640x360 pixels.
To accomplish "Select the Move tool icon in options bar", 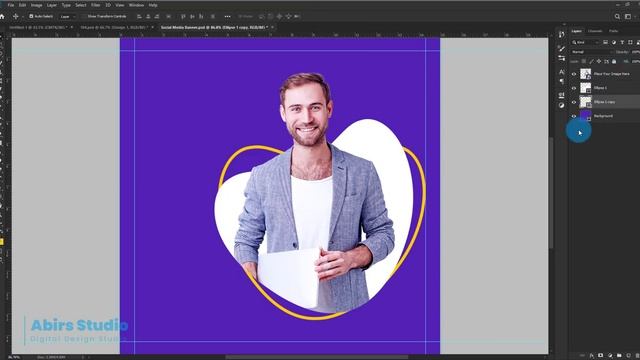I will (x=16, y=16).
